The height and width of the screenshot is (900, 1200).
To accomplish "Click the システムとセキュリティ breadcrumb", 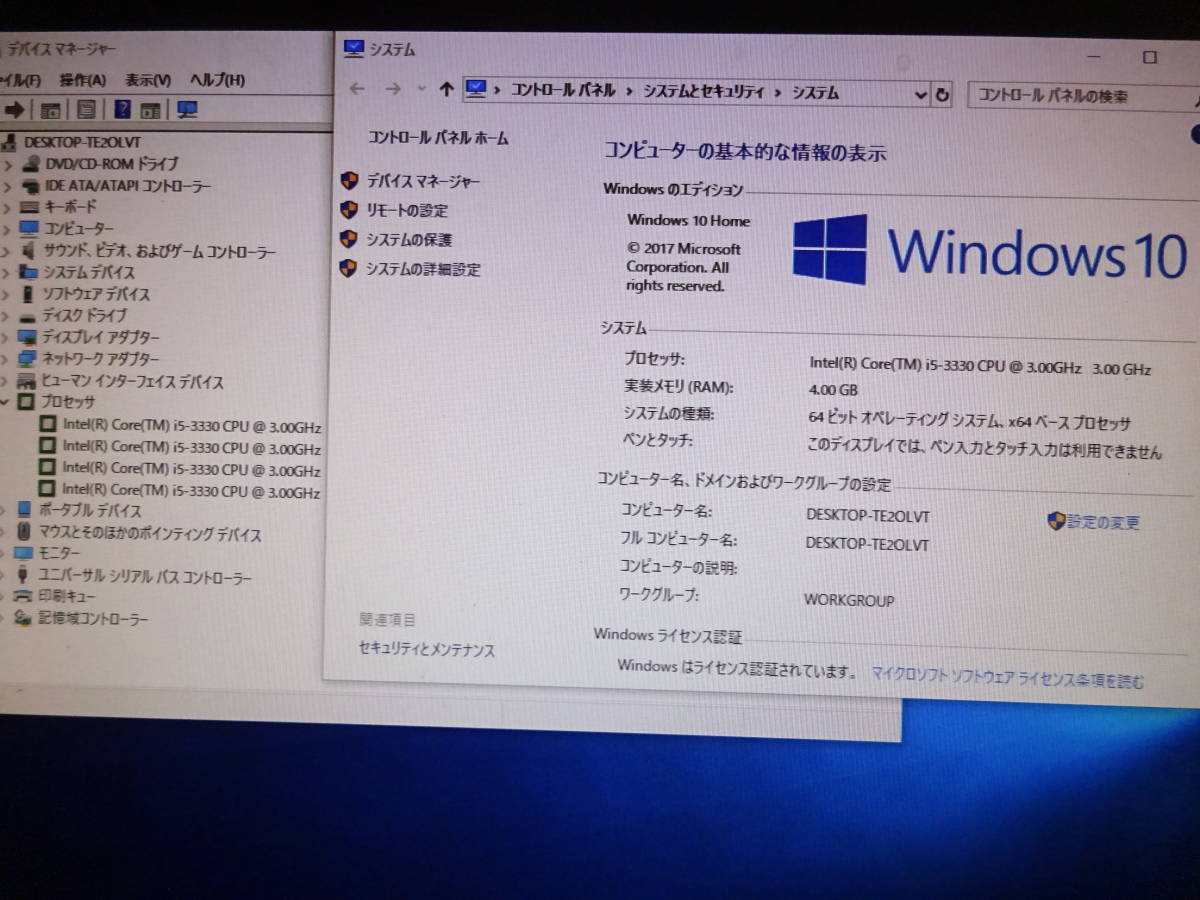I will coord(703,91).
